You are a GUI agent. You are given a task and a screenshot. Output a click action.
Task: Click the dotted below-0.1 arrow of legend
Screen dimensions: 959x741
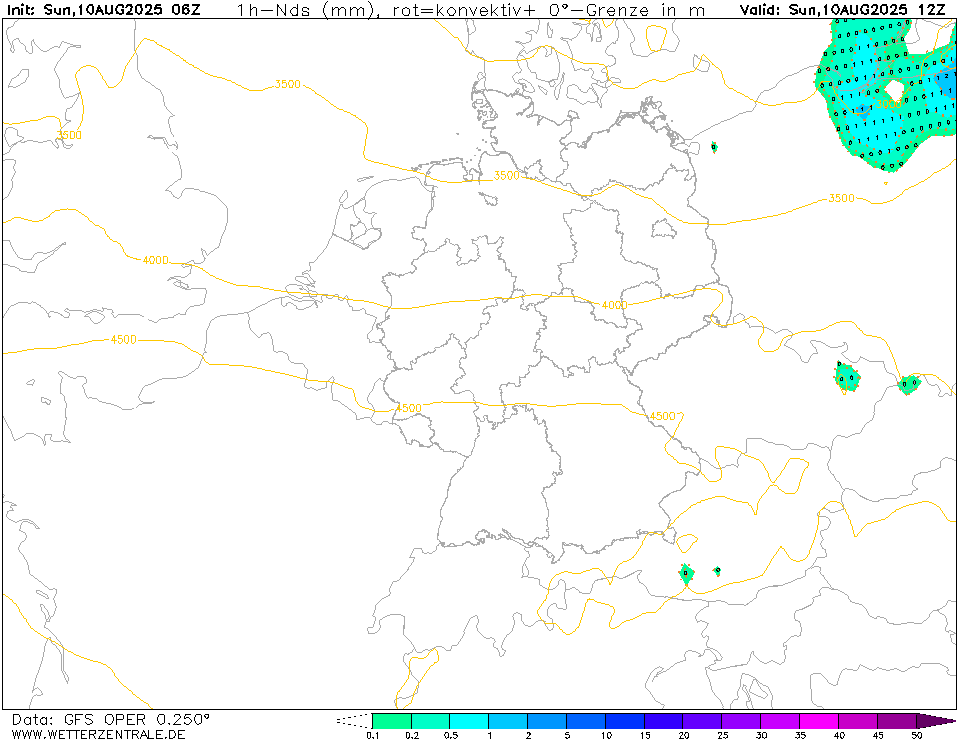354,721
